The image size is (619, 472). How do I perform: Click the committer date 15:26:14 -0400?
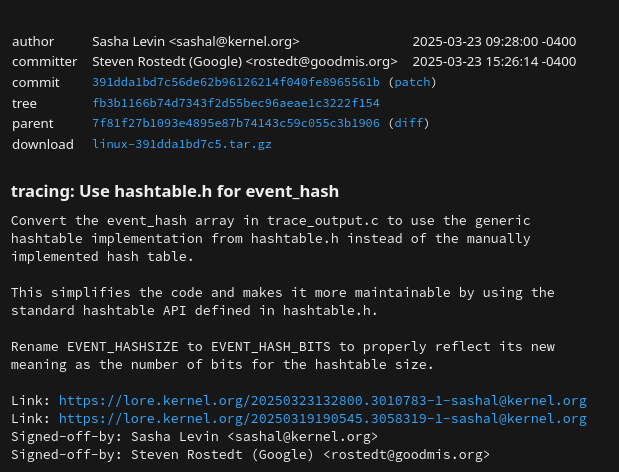click(x=494, y=62)
